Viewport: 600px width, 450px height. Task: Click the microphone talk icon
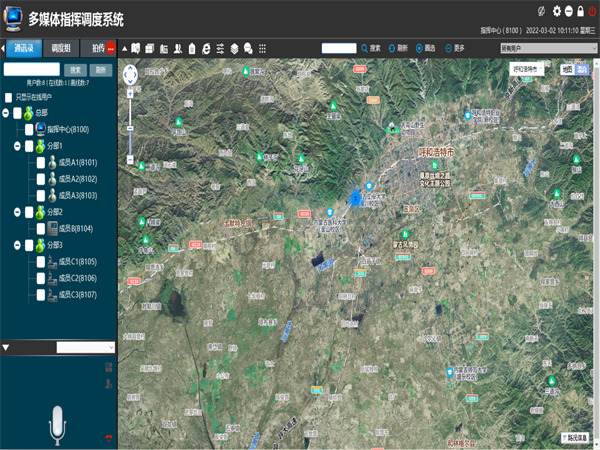click(x=59, y=425)
